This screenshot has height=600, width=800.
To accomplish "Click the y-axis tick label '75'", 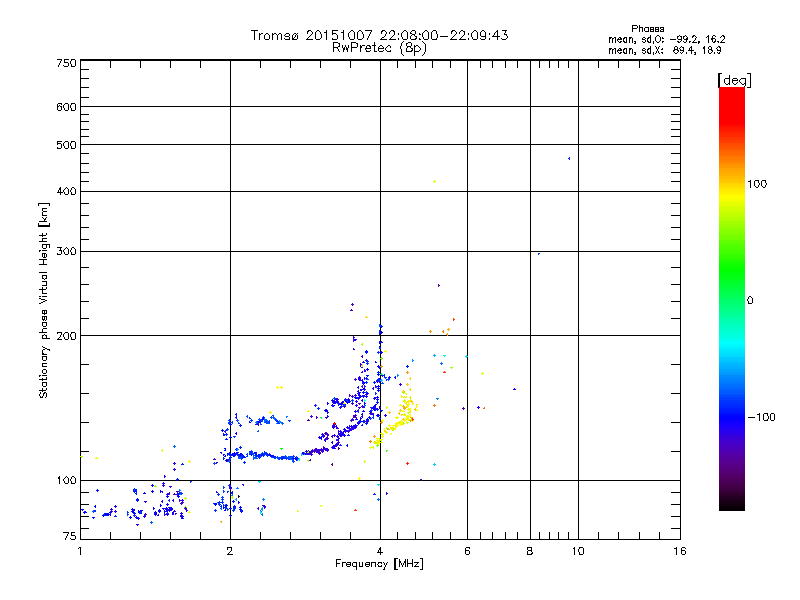I will click(x=70, y=536).
